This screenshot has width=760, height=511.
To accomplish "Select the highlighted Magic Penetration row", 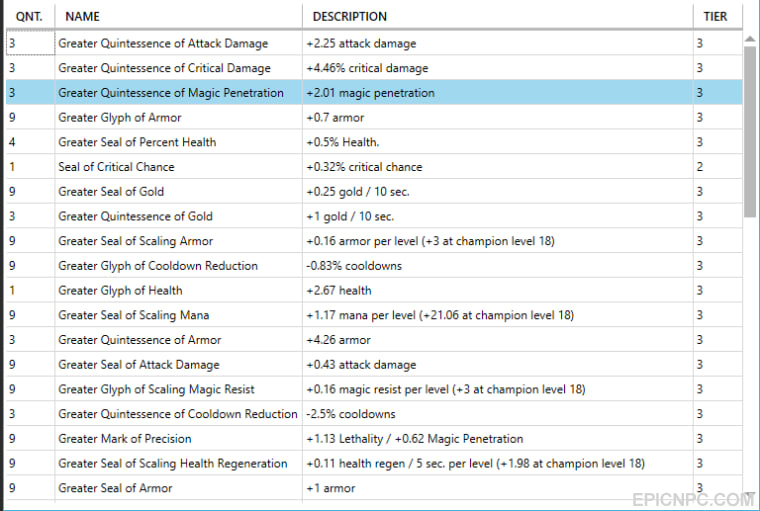I will [x=374, y=93].
